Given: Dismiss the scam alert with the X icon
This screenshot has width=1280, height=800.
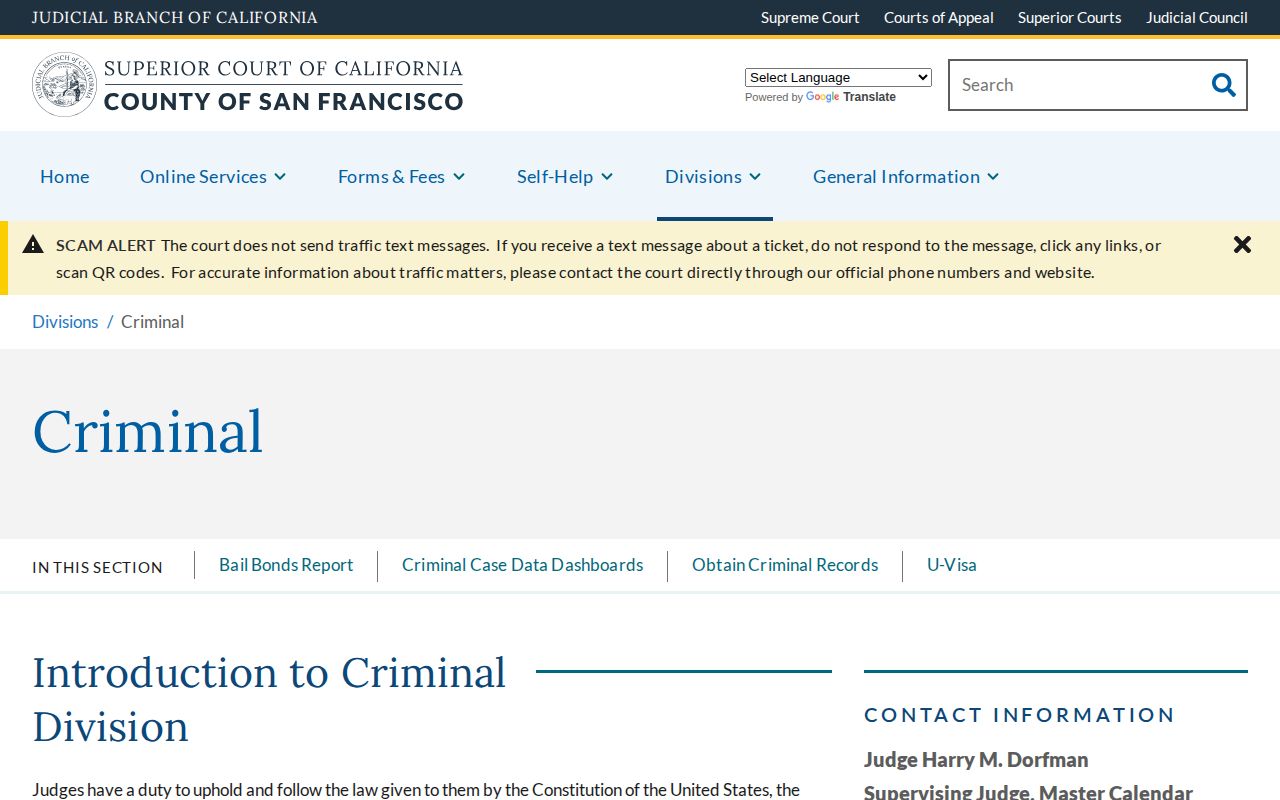Looking at the screenshot, I should [x=1242, y=244].
